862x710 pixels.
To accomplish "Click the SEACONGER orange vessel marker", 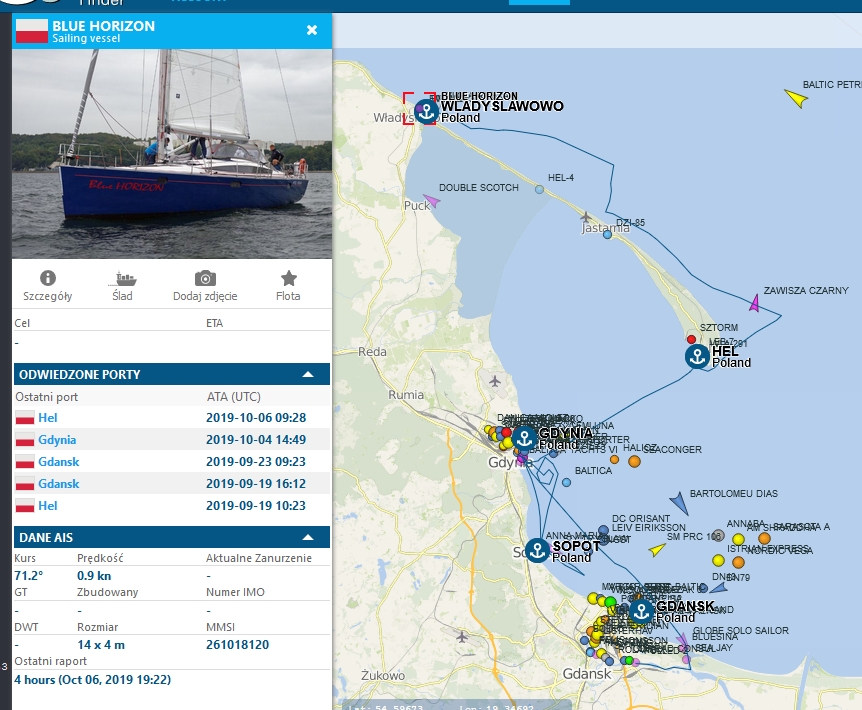I will point(634,462).
